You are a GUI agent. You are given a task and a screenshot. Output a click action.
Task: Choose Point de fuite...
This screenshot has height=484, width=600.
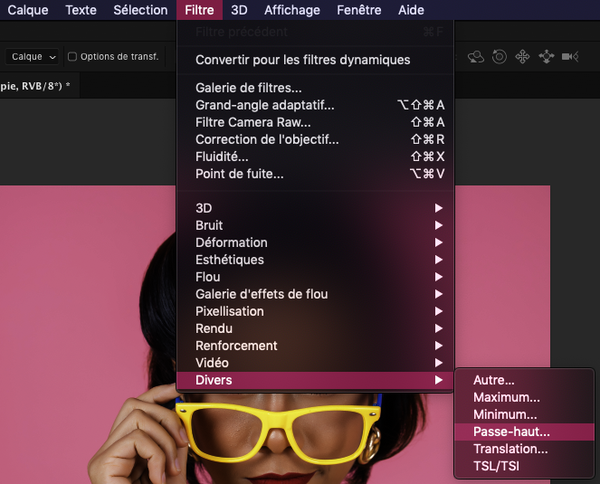click(x=315, y=174)
